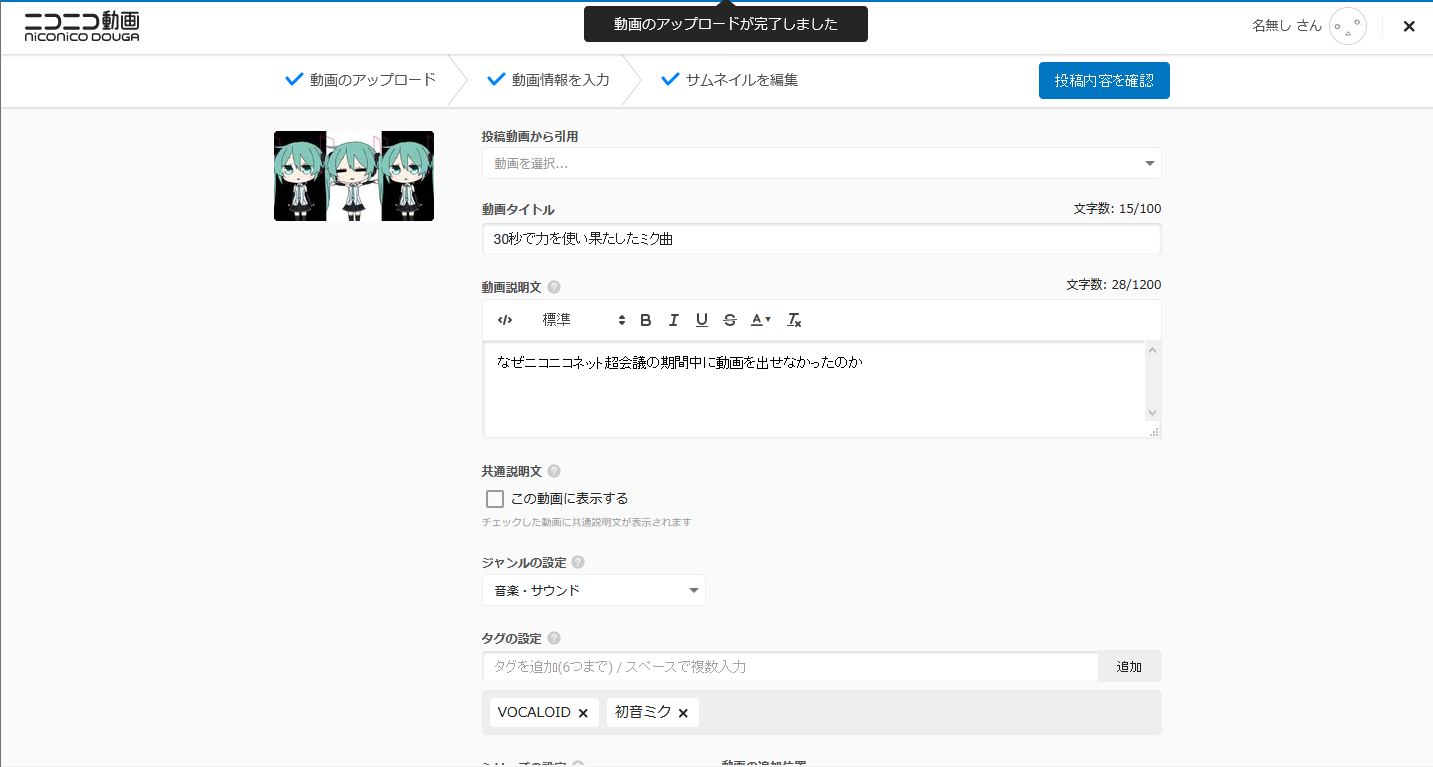Apply italic formatting

(x=673, y=320)
